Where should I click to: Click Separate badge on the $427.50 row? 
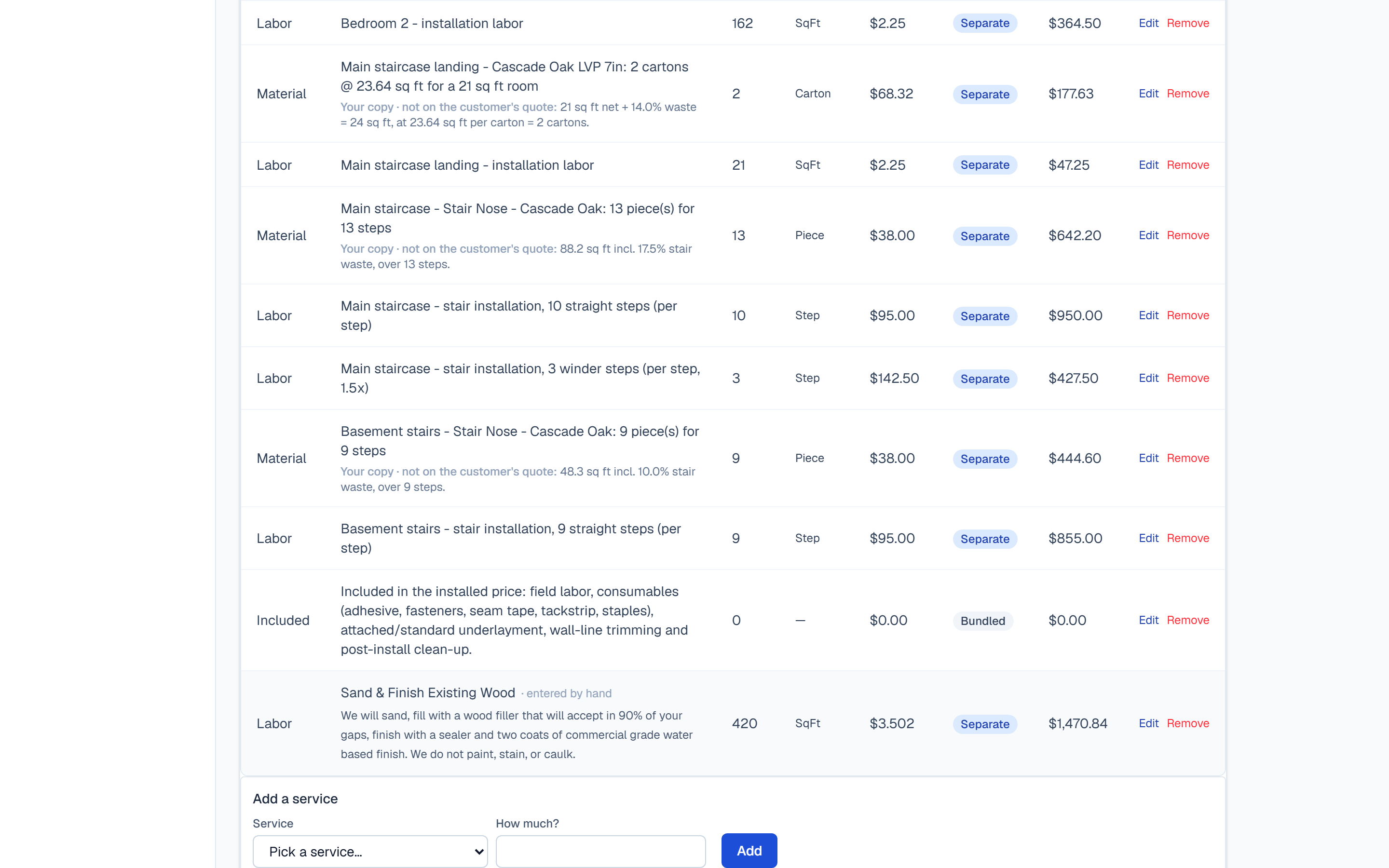[985, 379]
